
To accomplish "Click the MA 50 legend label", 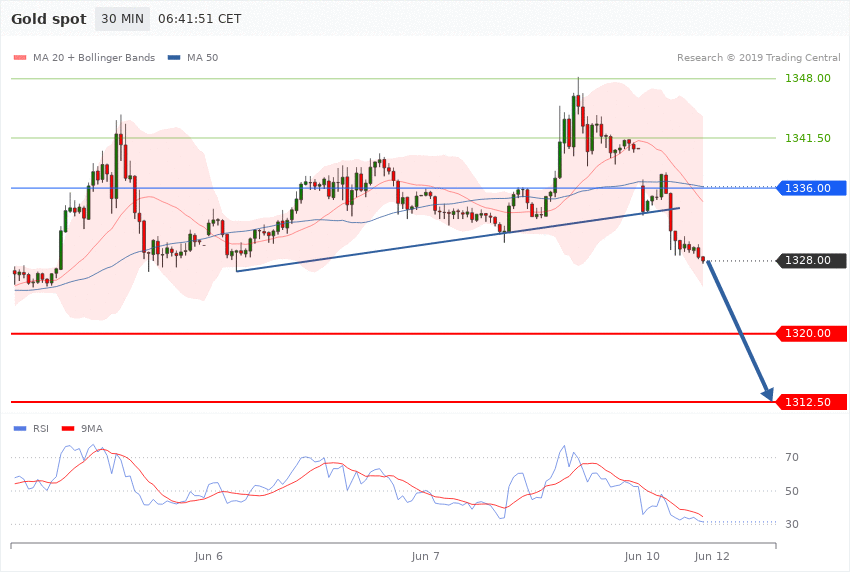I will pos(202,57).
